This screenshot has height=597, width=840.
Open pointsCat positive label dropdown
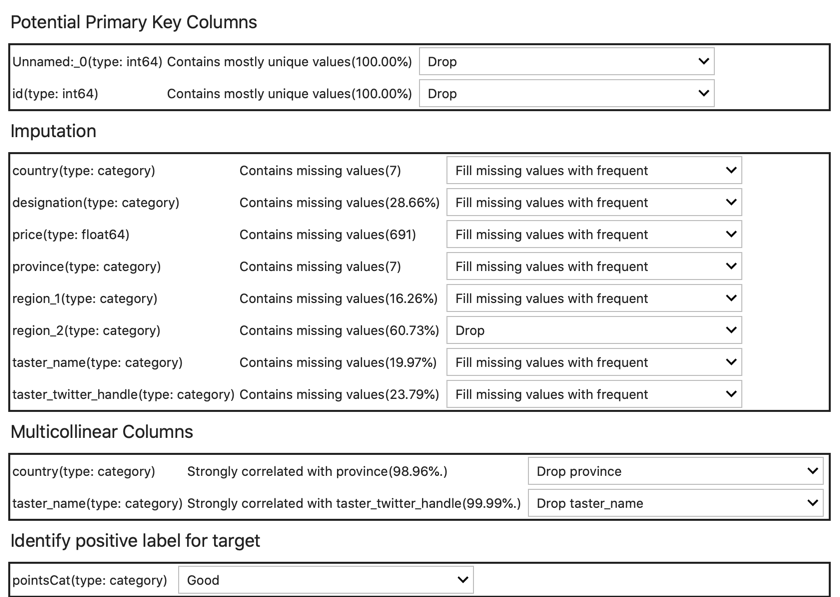pos(326,580)
